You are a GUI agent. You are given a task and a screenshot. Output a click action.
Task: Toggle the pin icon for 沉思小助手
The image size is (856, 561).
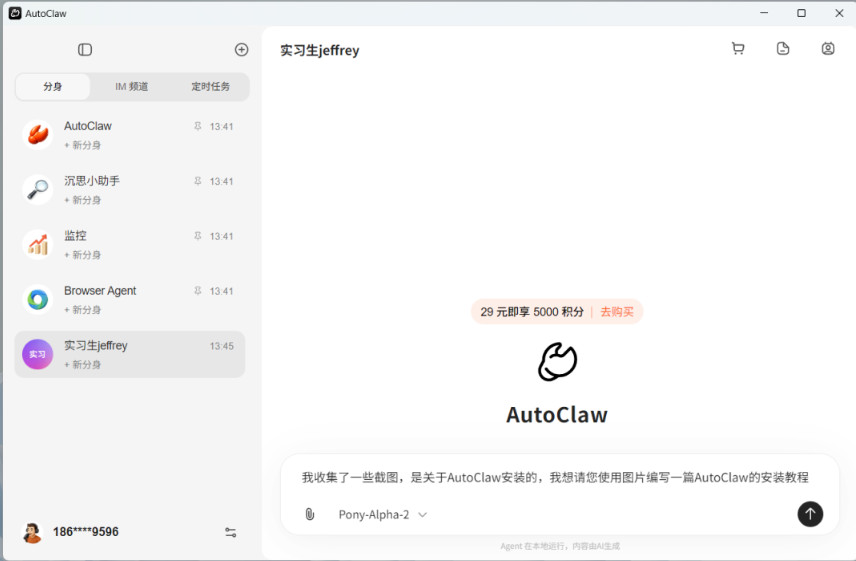click(197, 182)
